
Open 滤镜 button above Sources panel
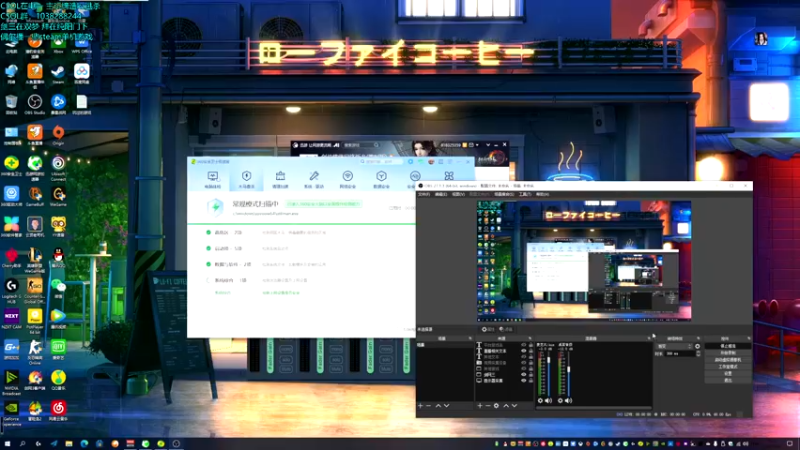click(x=506, y=330)
